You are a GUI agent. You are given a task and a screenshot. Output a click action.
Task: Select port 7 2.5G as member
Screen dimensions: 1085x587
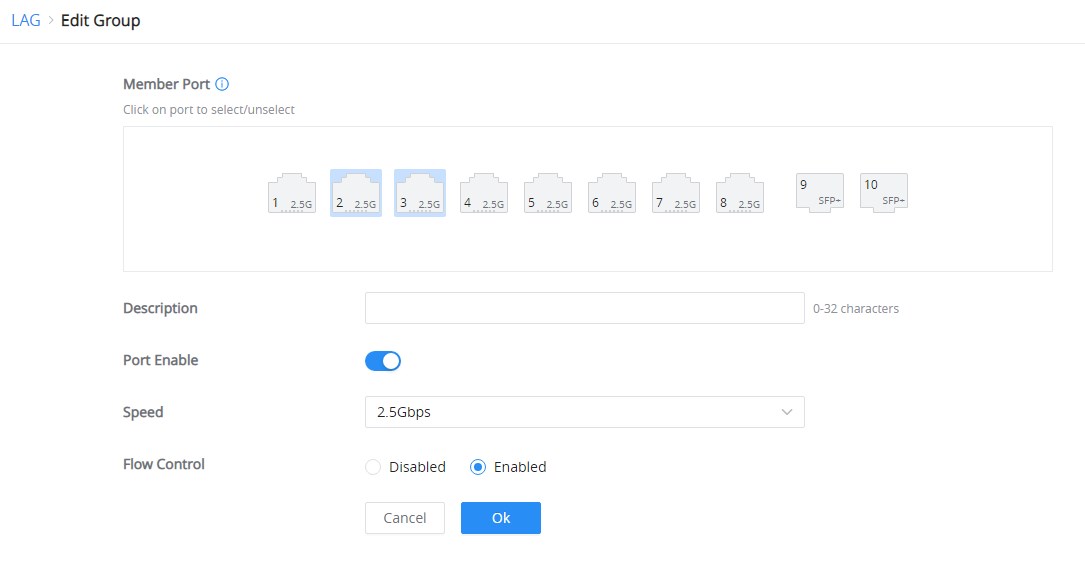coord(676,193)
